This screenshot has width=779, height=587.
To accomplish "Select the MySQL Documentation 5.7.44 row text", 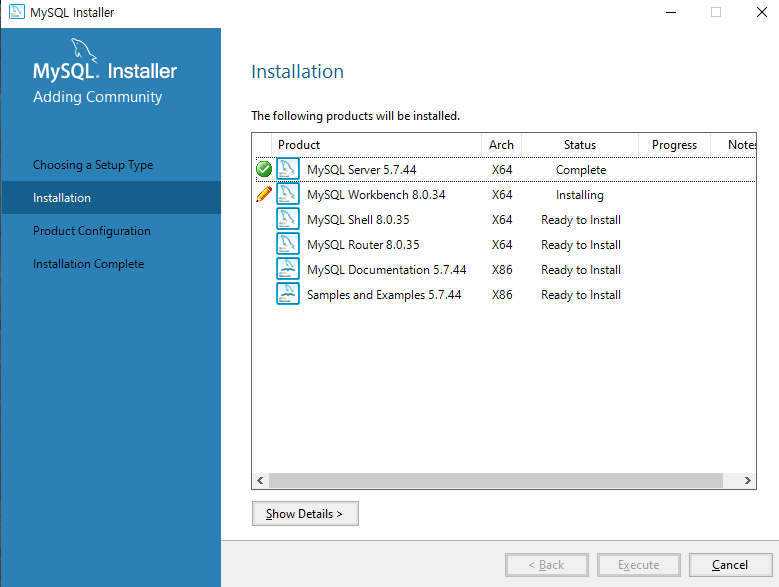I will [x=387, y=270].
